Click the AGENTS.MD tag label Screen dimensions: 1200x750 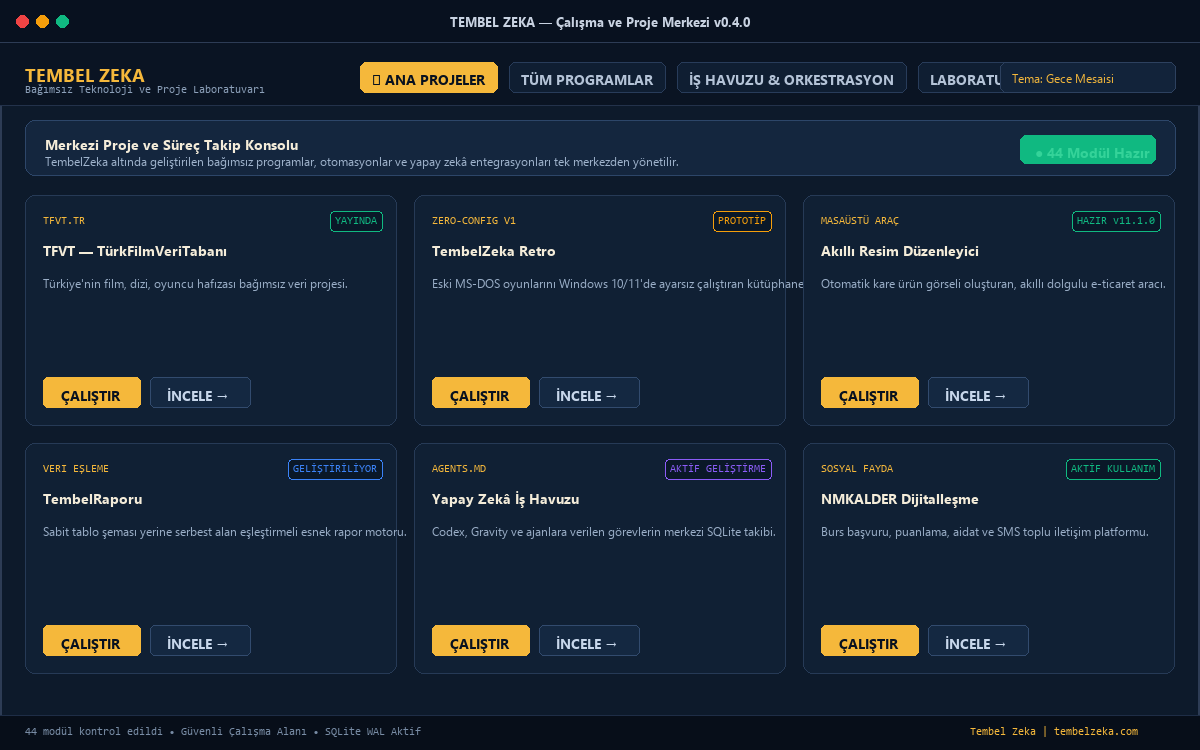click(x=459, y=469)
